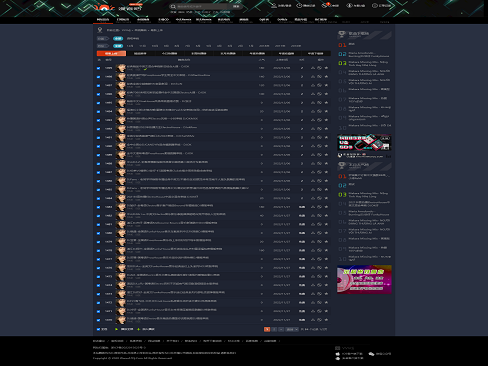Click the site logo at the top left
488x366 pixels.
(104, 7)
